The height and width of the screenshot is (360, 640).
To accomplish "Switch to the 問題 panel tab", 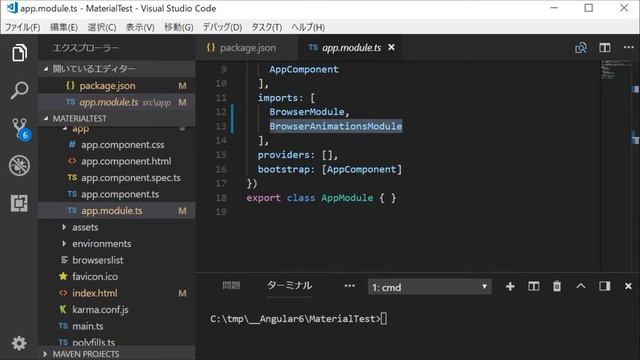I will coord(231,285).
